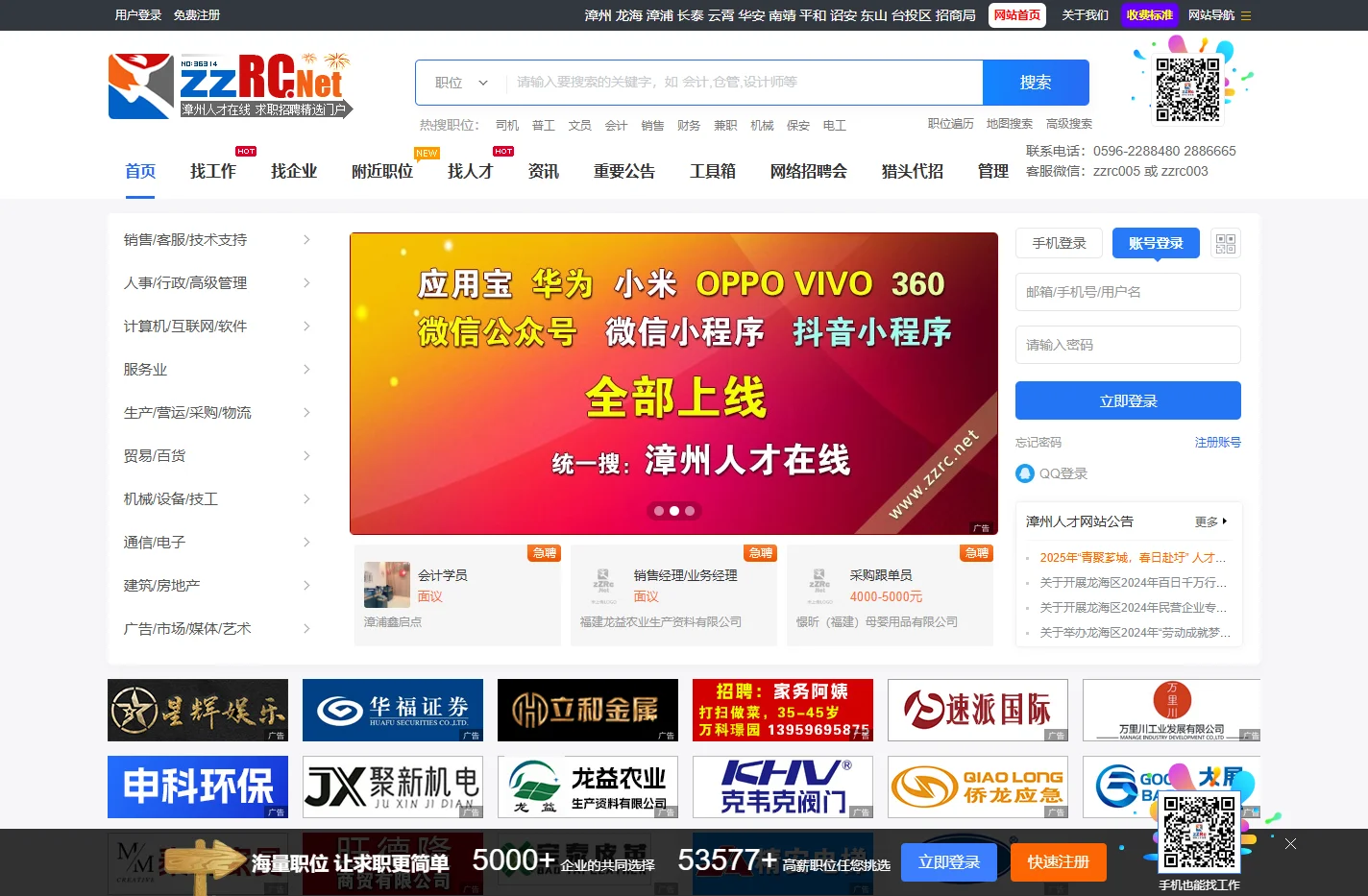Open the 资讯 menu item

[544, 171]
